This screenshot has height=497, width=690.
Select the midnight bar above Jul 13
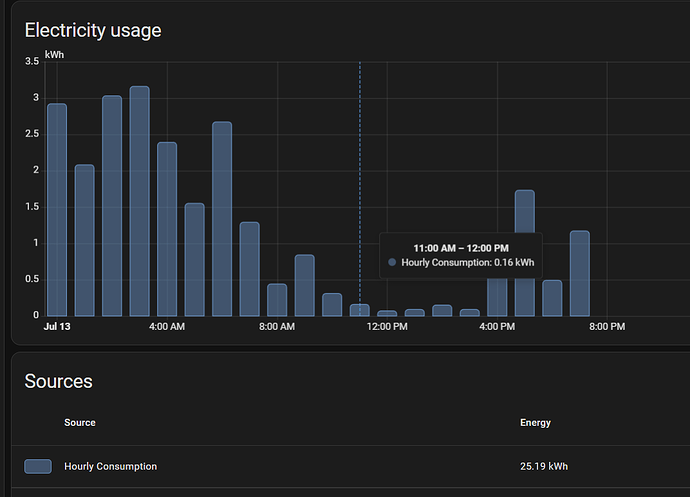[57, 210]
